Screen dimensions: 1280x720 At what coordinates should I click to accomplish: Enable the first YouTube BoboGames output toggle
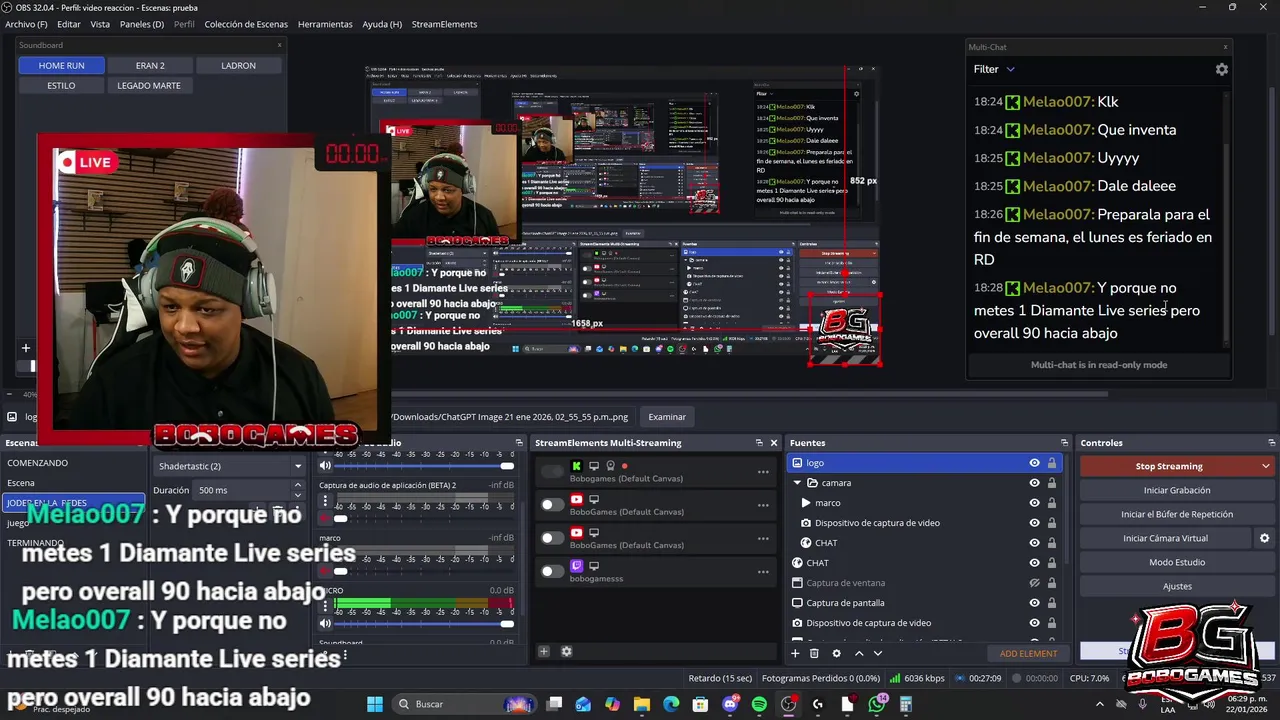[552, 505]
